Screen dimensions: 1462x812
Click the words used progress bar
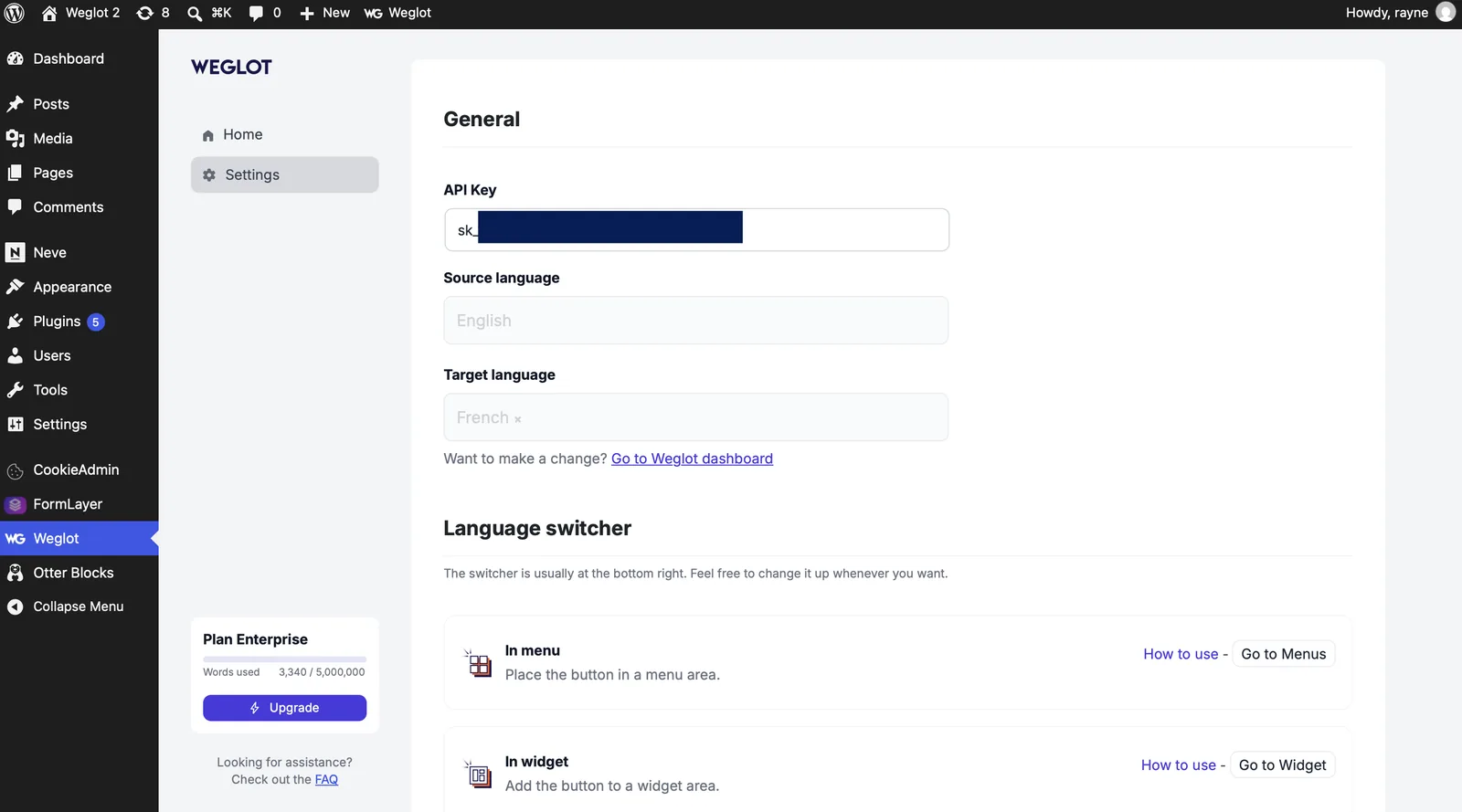pos(284,659)
